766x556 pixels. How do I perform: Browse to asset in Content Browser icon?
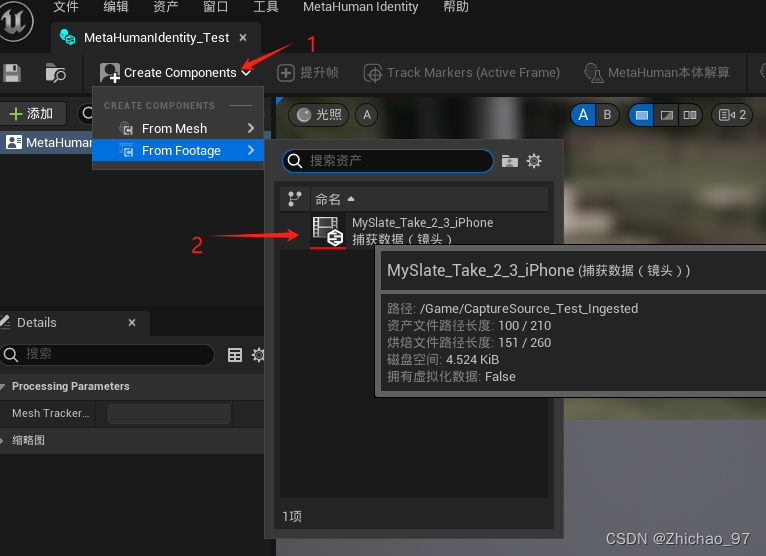[55, 73]
